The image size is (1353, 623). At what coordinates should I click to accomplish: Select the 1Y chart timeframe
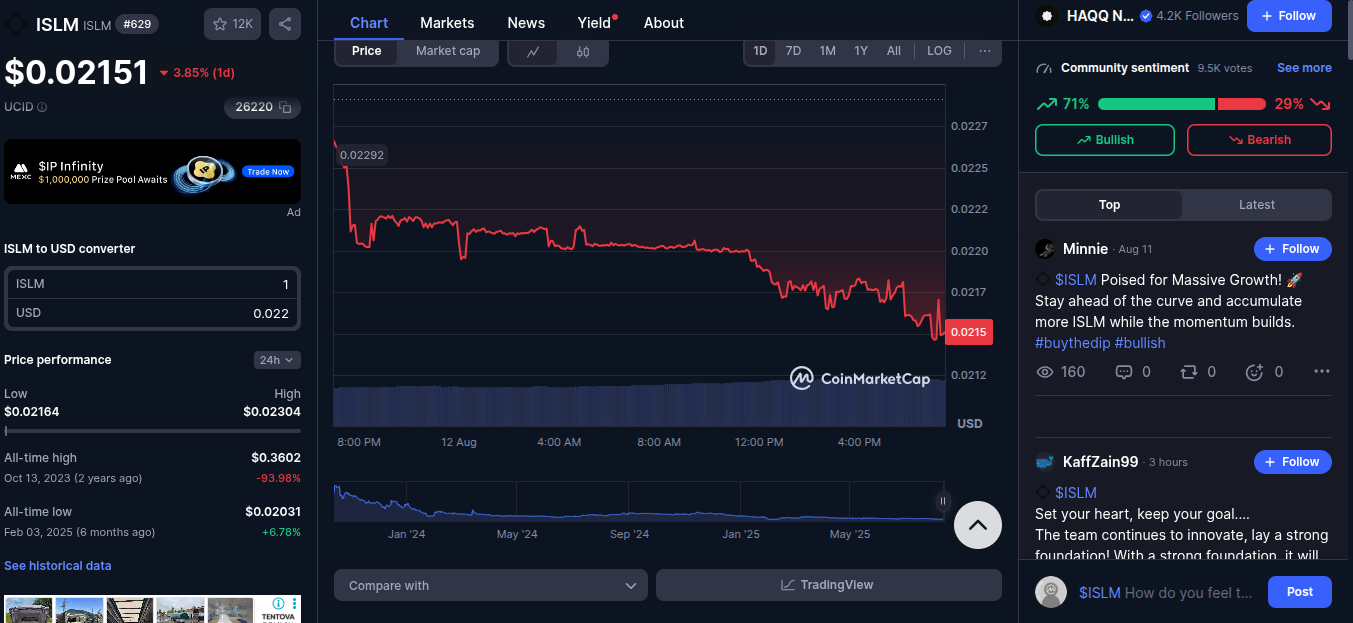(860, 50)
